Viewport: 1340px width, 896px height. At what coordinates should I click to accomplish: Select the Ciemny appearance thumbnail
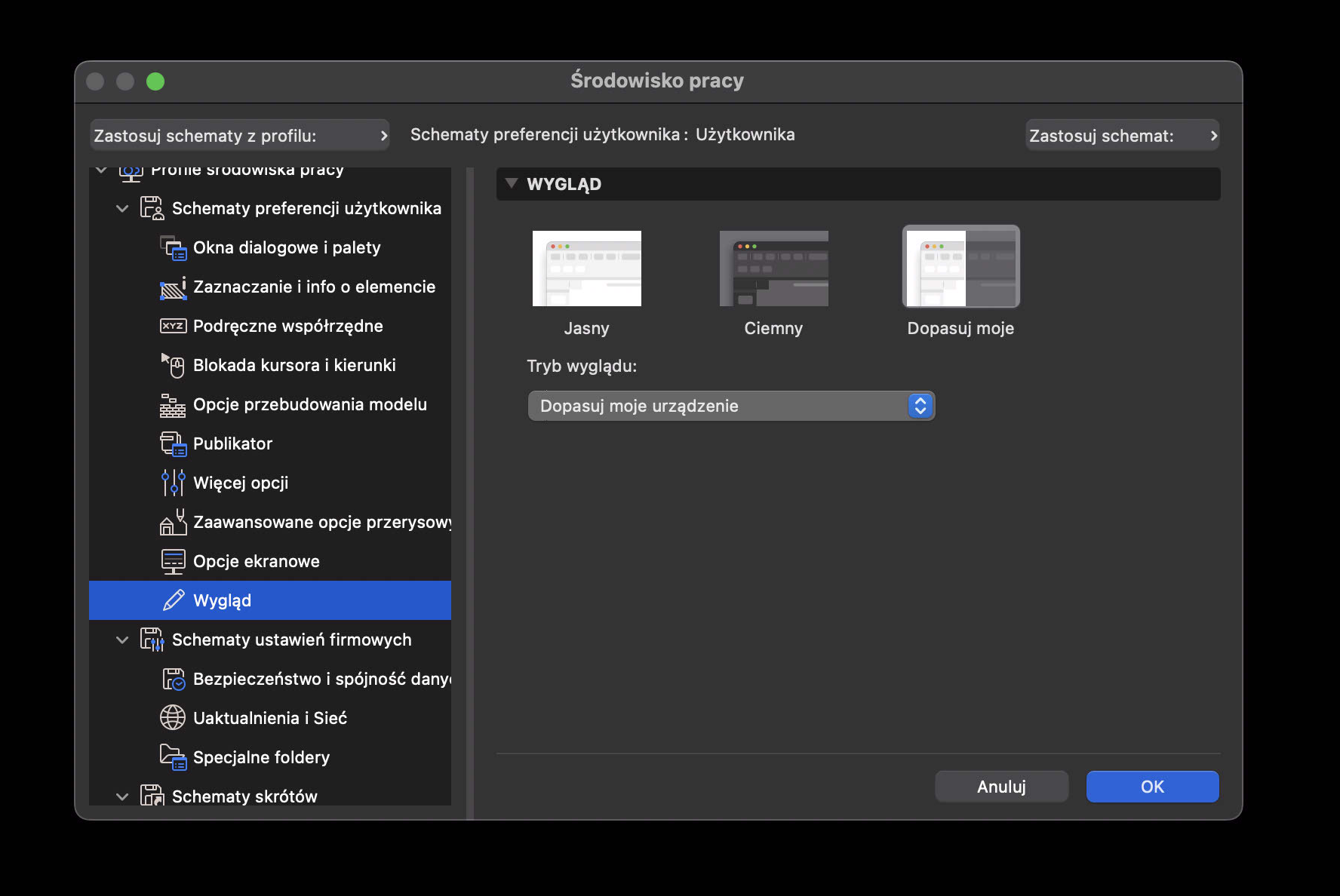coord(774,268)
